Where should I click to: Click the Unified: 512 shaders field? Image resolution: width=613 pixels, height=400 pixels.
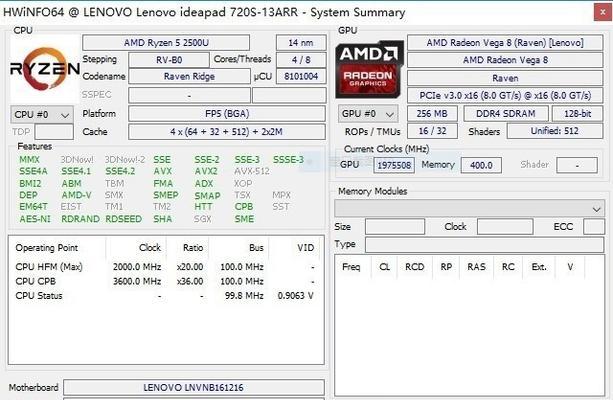pos(555,131)
